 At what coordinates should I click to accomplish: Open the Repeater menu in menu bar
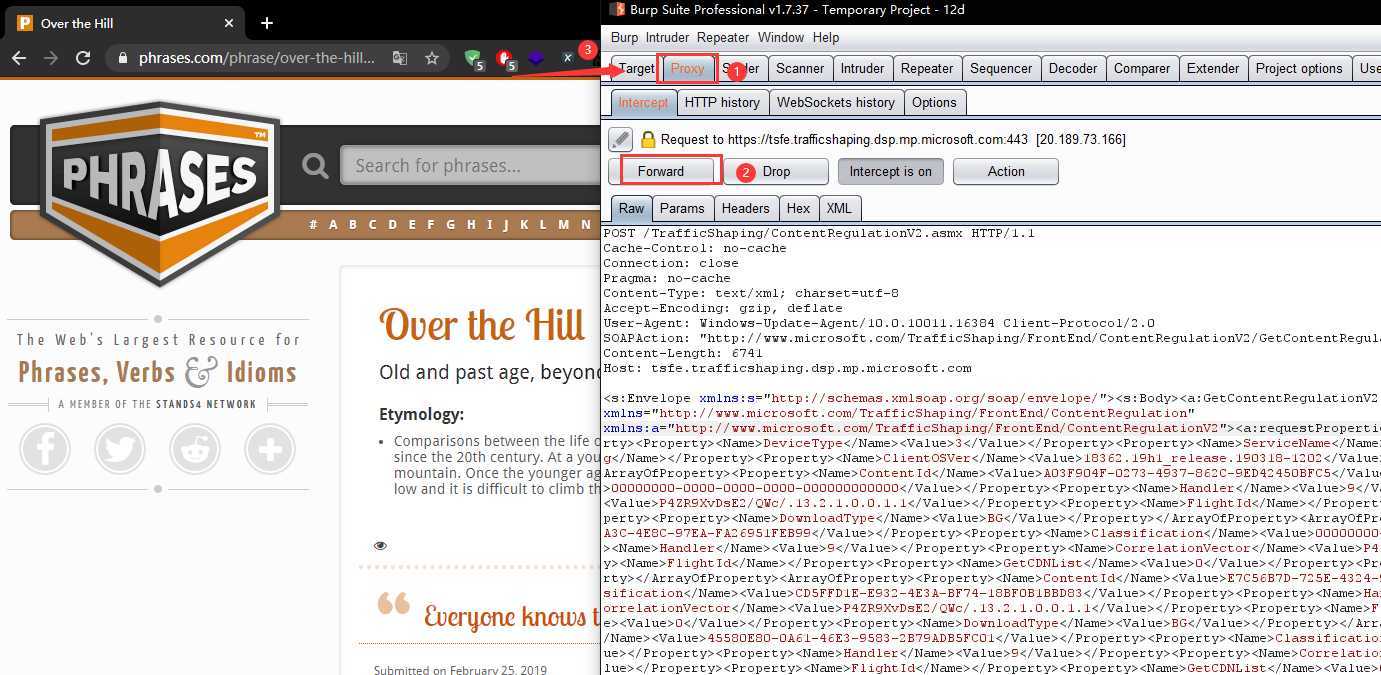point(723,37)
